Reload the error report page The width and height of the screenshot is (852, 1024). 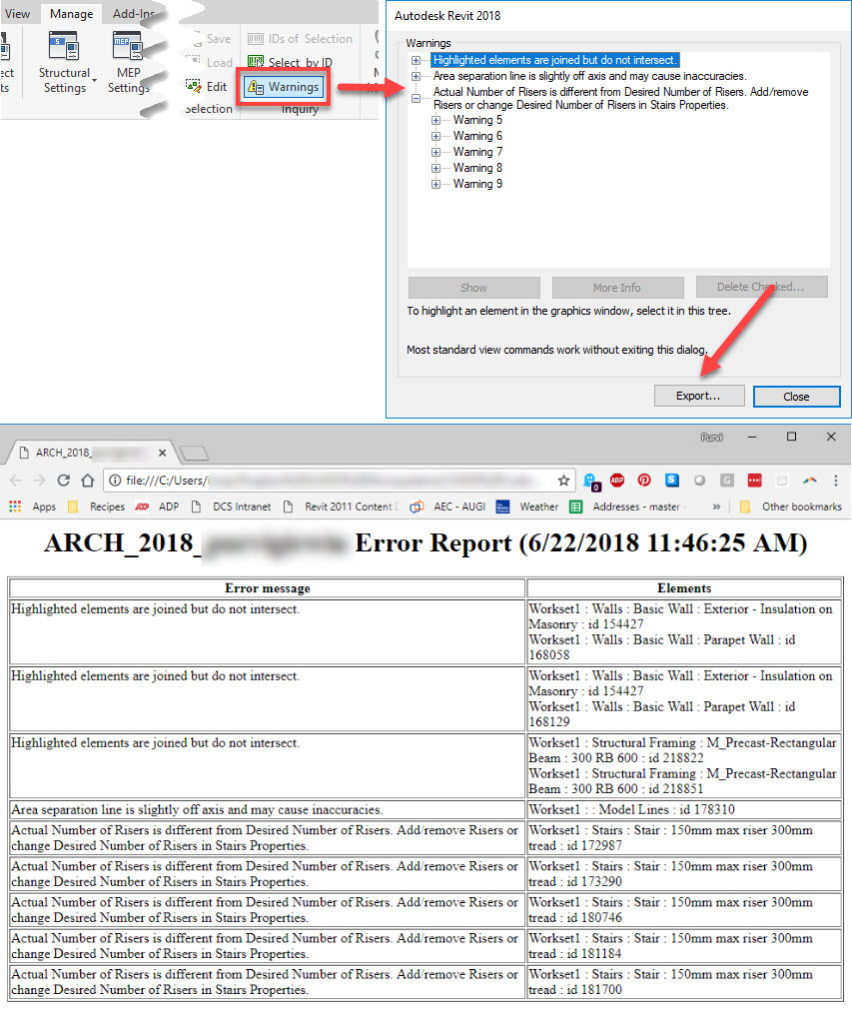coord(63,481)
